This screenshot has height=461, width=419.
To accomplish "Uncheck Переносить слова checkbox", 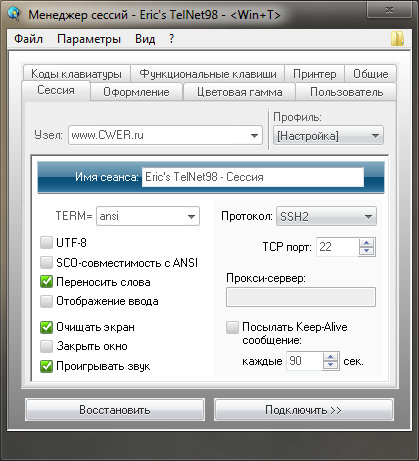I will pos(46,282).
